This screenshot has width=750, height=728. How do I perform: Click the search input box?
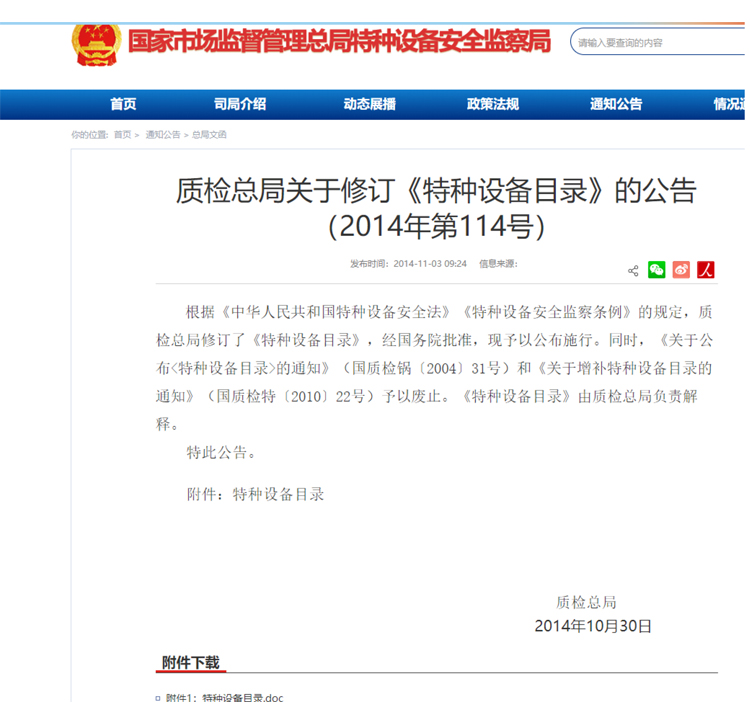pyautogui.click(x=660, y=42)
